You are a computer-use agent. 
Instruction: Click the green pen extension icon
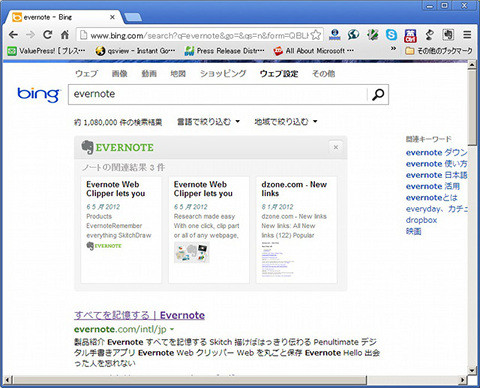[372, 35]
